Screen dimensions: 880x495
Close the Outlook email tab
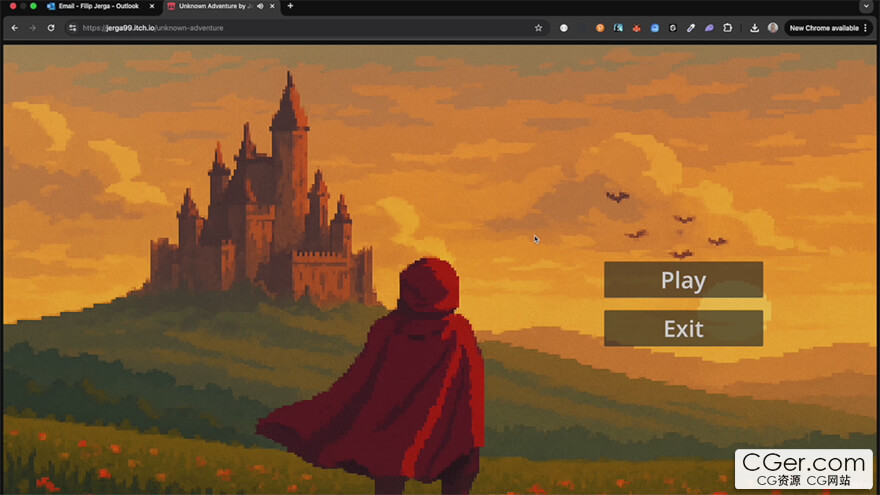152,6
